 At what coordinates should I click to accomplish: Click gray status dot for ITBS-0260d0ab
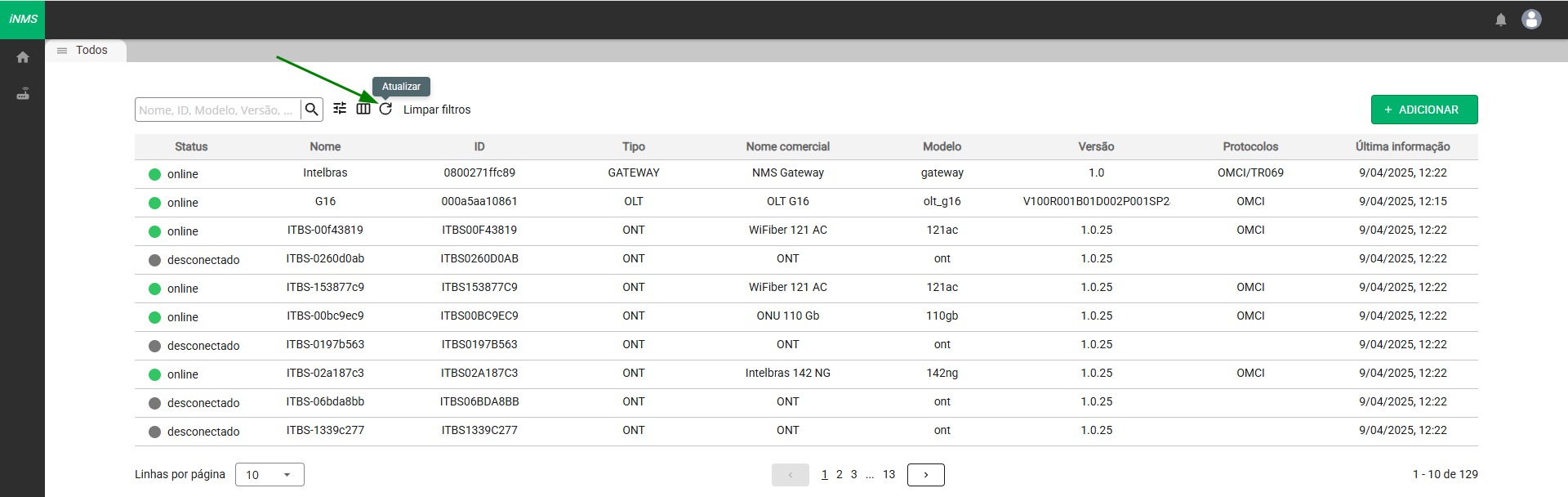(x=154, y=260)
